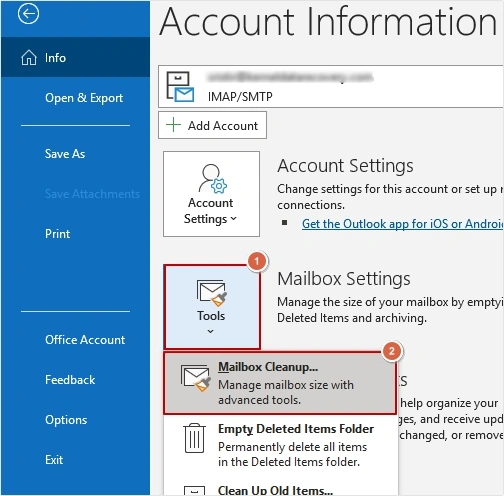Open the Open & Export tab
504x496 pixels.
(x=75, y=98)
